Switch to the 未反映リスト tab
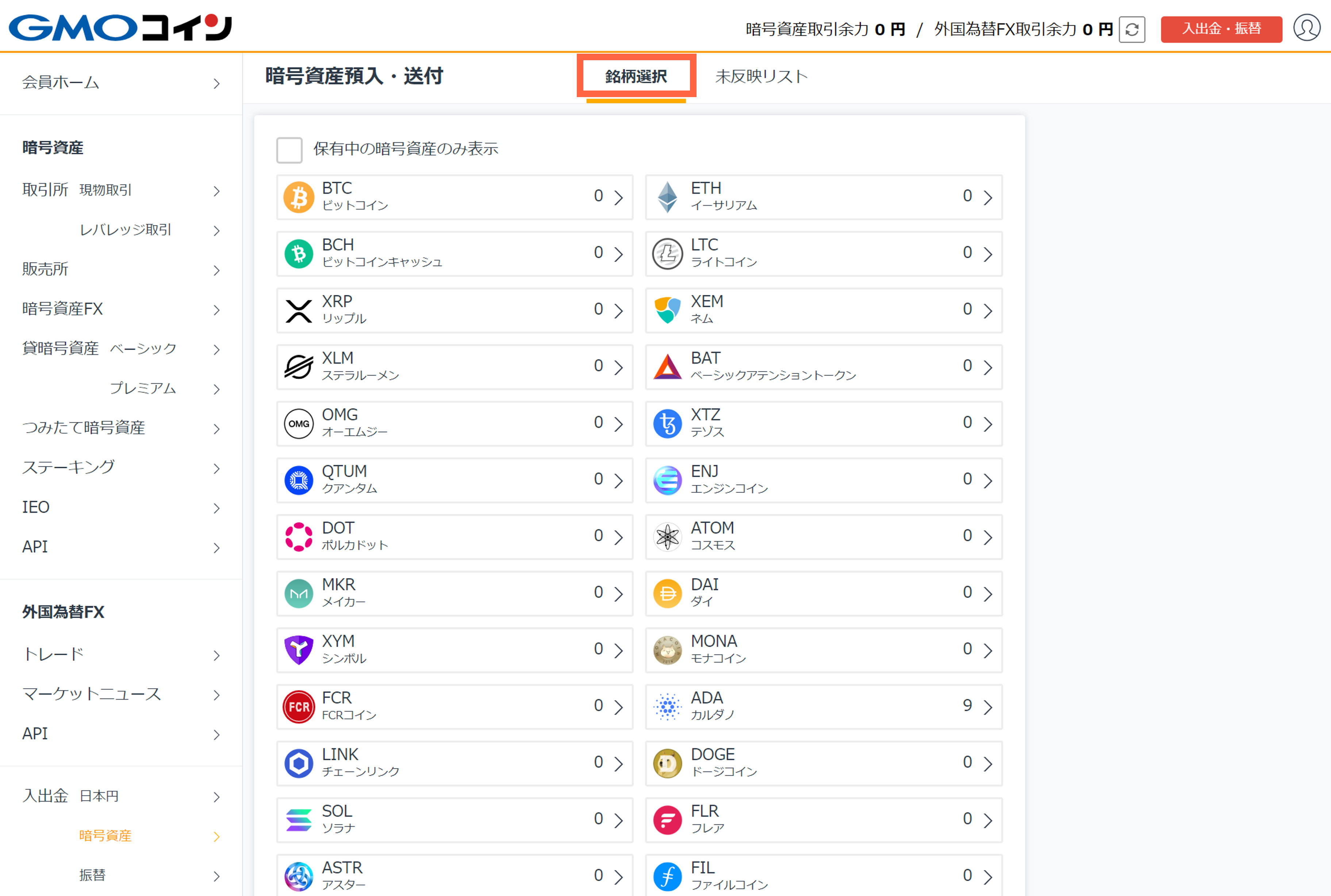The width and height of the screenshot is (1331, 896). point(761,77)
